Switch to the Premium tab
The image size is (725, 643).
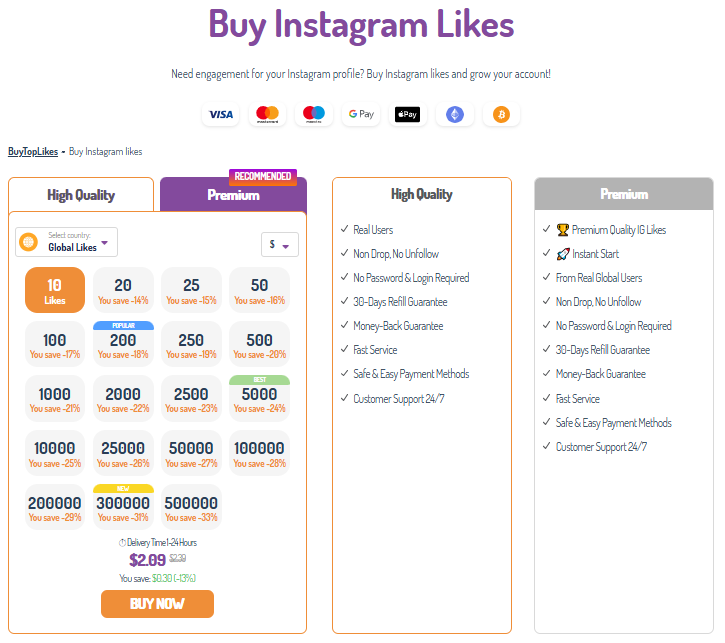[x=233, y=195]
